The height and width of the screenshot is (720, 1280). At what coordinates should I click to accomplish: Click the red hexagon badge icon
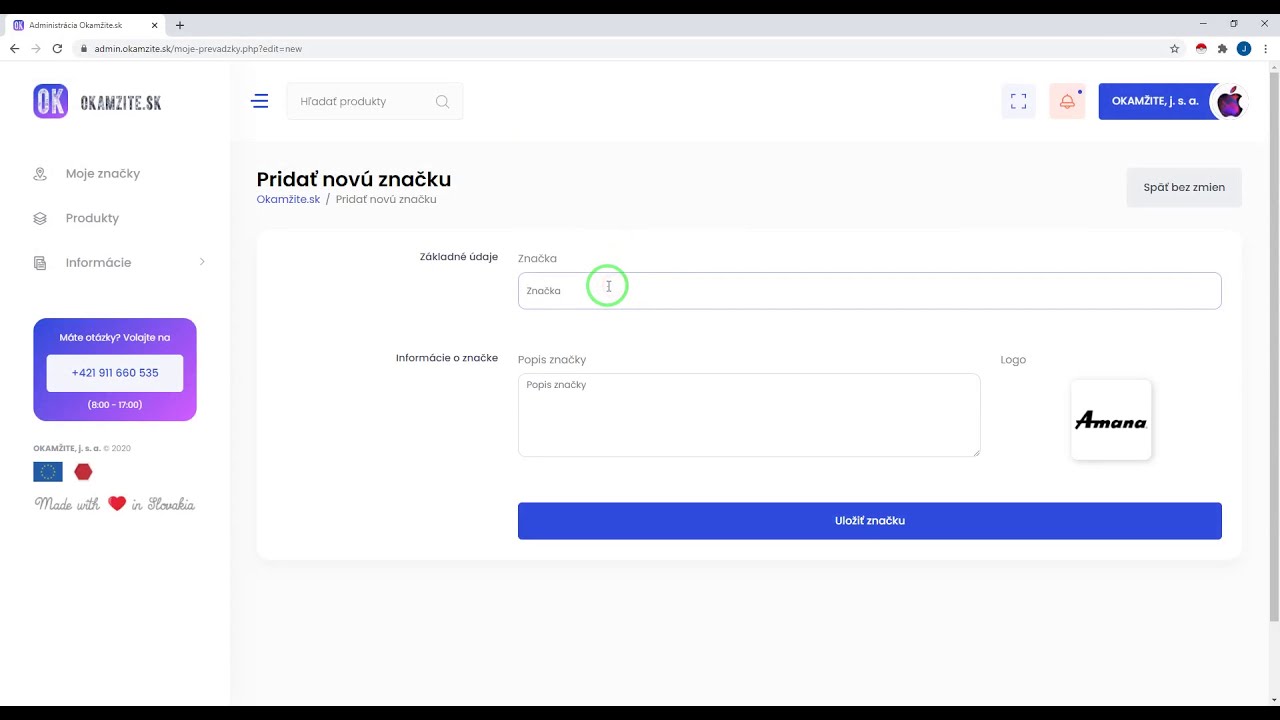[83, 472]
